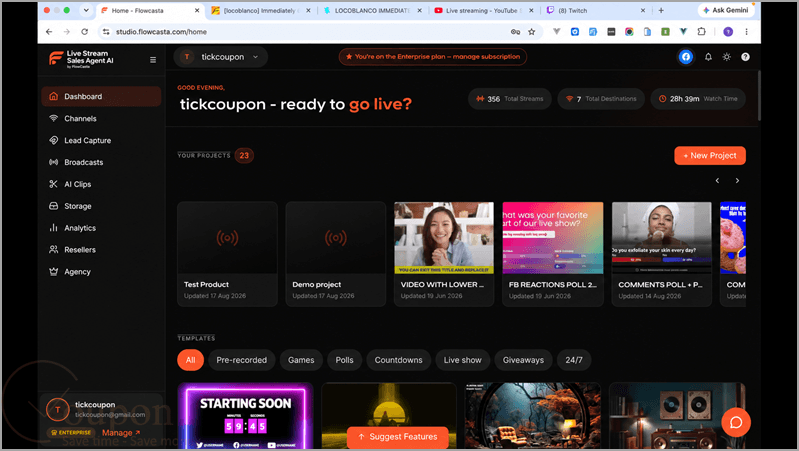Screen dimensions: 799x451
Task: Open the help question mark icon
Action: (x=745, y=57)
